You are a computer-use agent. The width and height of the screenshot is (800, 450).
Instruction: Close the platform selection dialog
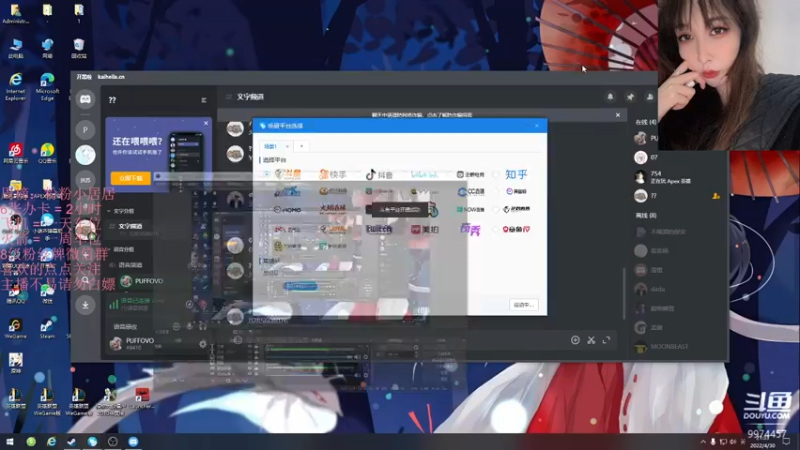(537, 126)
